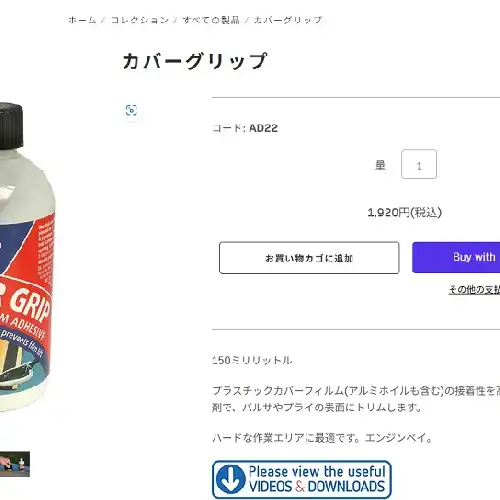Click the image zoom magnifier icon
Image resolution: width=500 pixels, height=500 pixels.
pos(131,110)
